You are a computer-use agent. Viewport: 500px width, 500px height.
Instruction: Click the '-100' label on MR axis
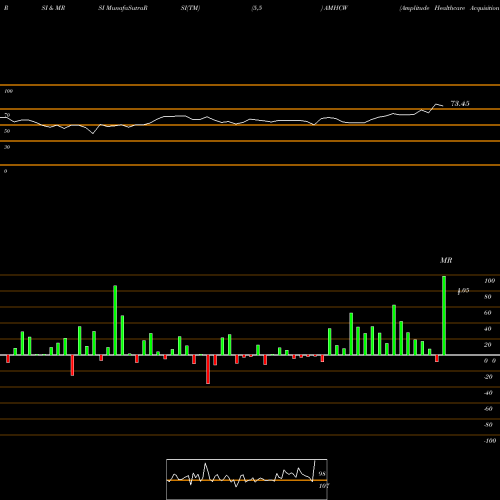(x=490, y=441)
